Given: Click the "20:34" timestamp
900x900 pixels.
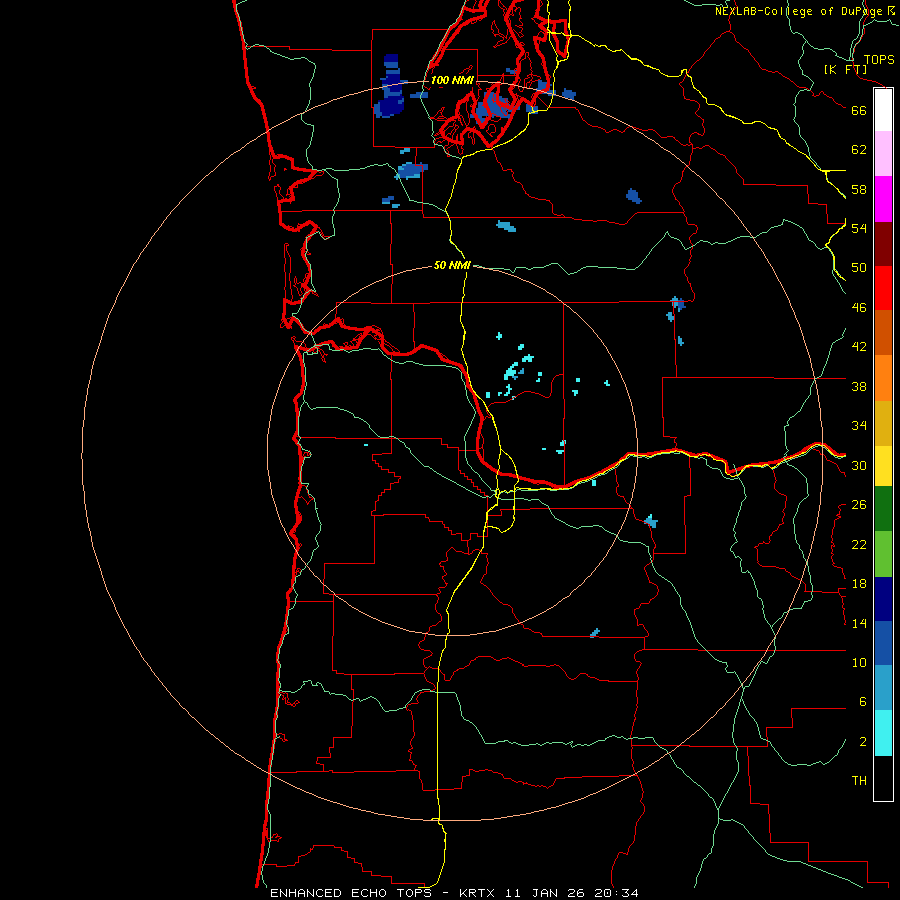Looking at the screenshot, I should [x=615, y=893].
